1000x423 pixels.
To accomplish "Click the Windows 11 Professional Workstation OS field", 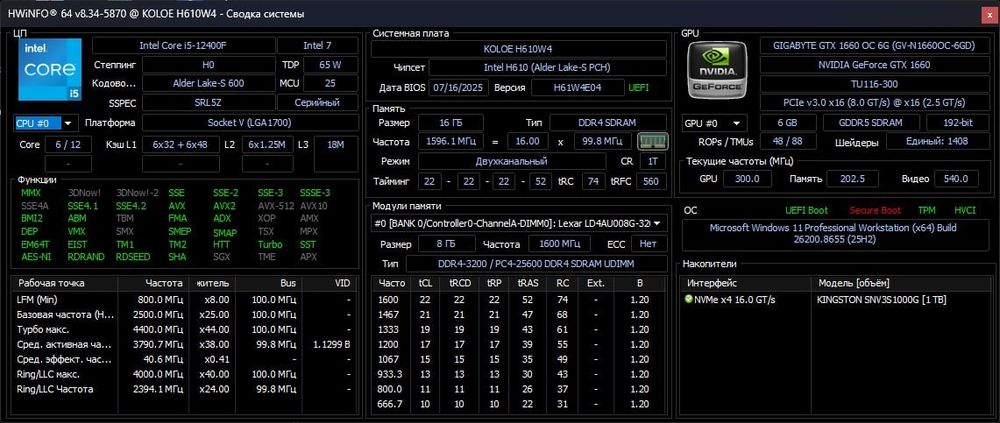I will click(834, 235).
